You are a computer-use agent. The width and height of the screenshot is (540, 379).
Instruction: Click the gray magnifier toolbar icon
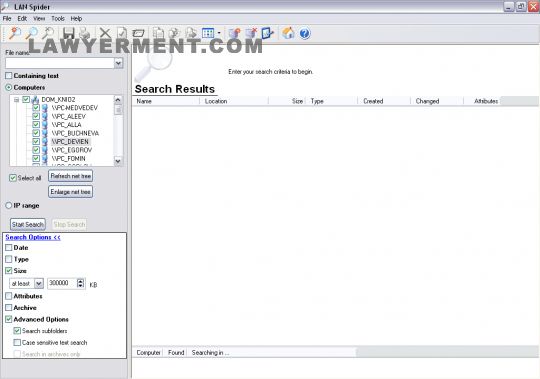(48, 33)
